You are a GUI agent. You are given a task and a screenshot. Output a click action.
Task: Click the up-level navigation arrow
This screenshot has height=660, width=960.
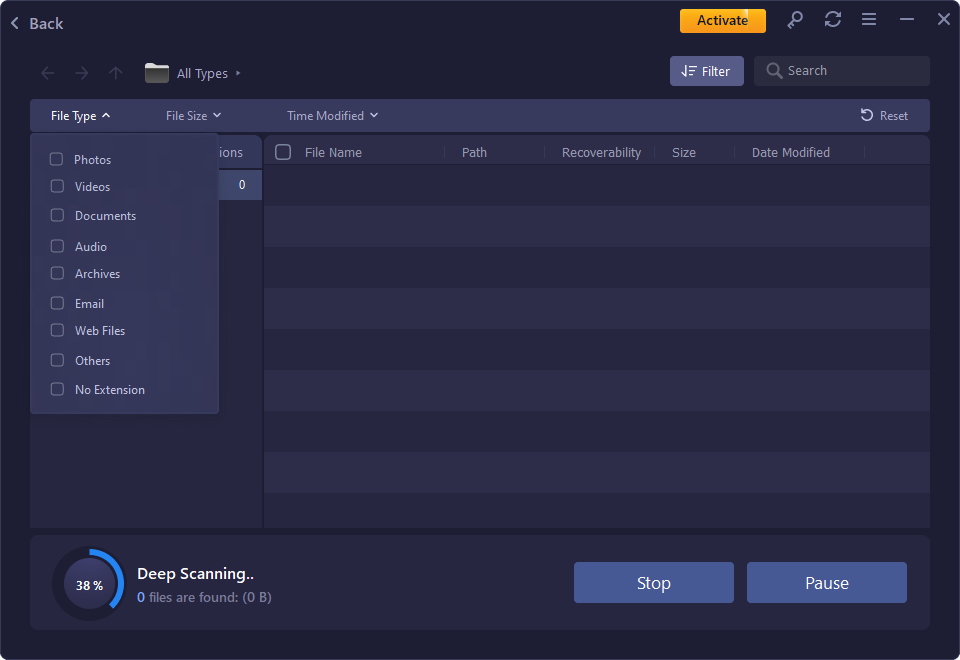pyautogui.click(x=115, y=72)
